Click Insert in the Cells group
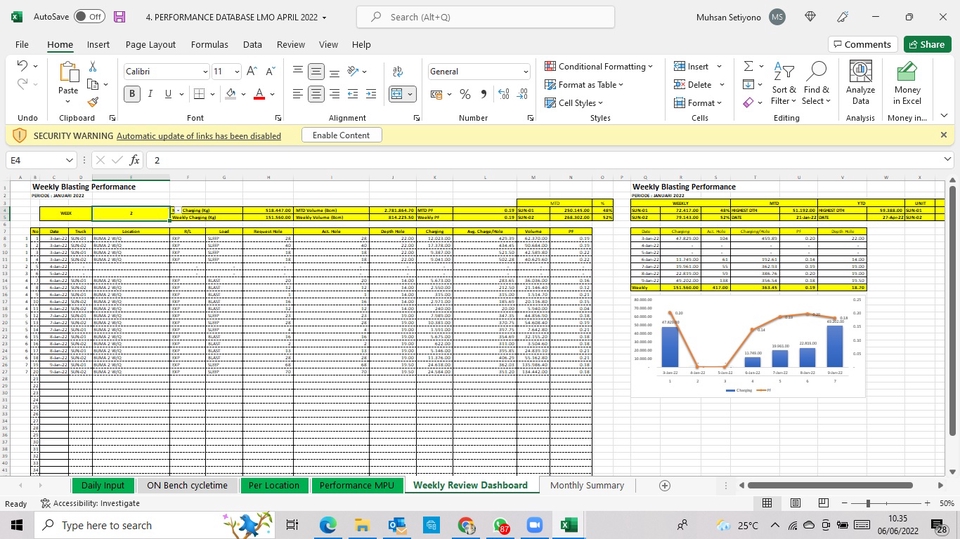Screen dimensions: 960x539 pos(691,66)
